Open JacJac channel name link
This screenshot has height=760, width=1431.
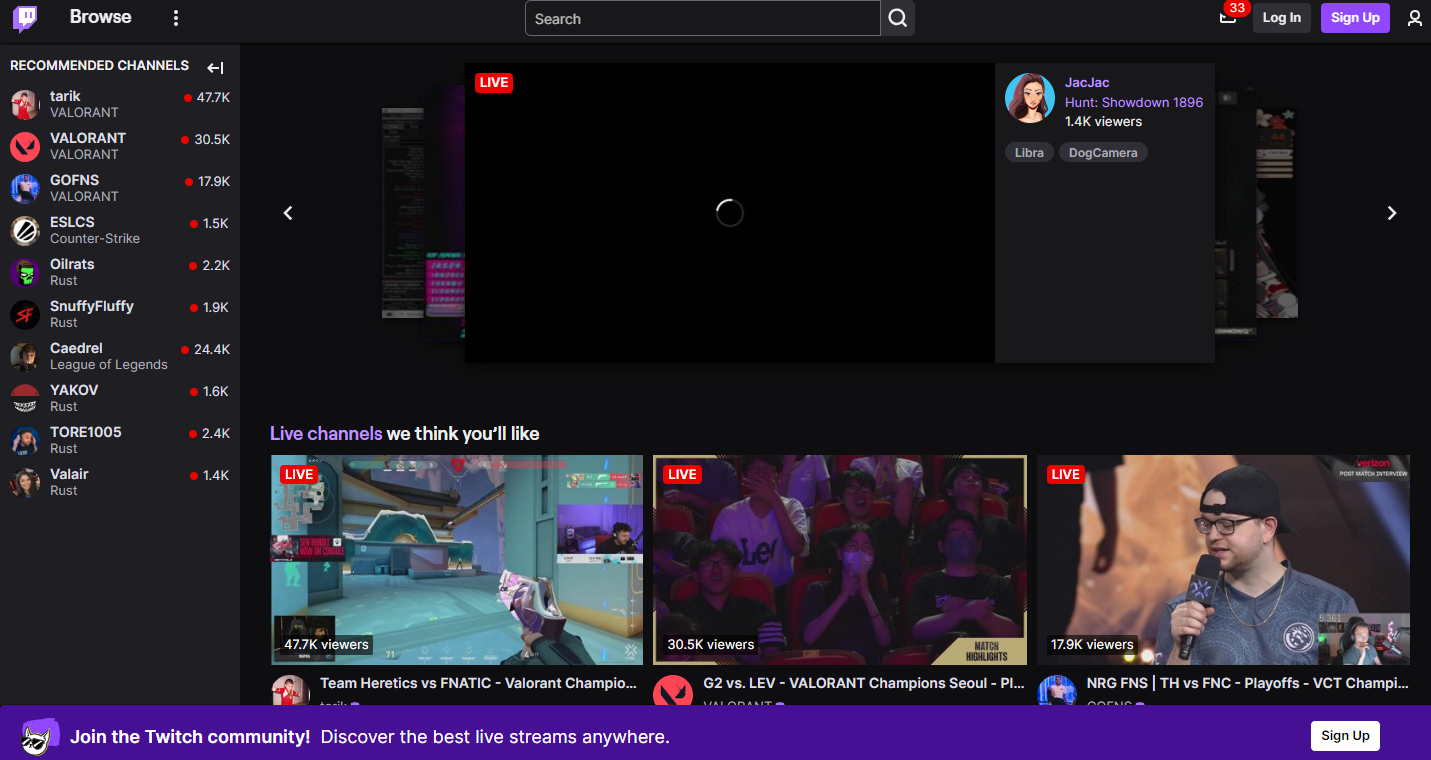(x=1087, y=83)
